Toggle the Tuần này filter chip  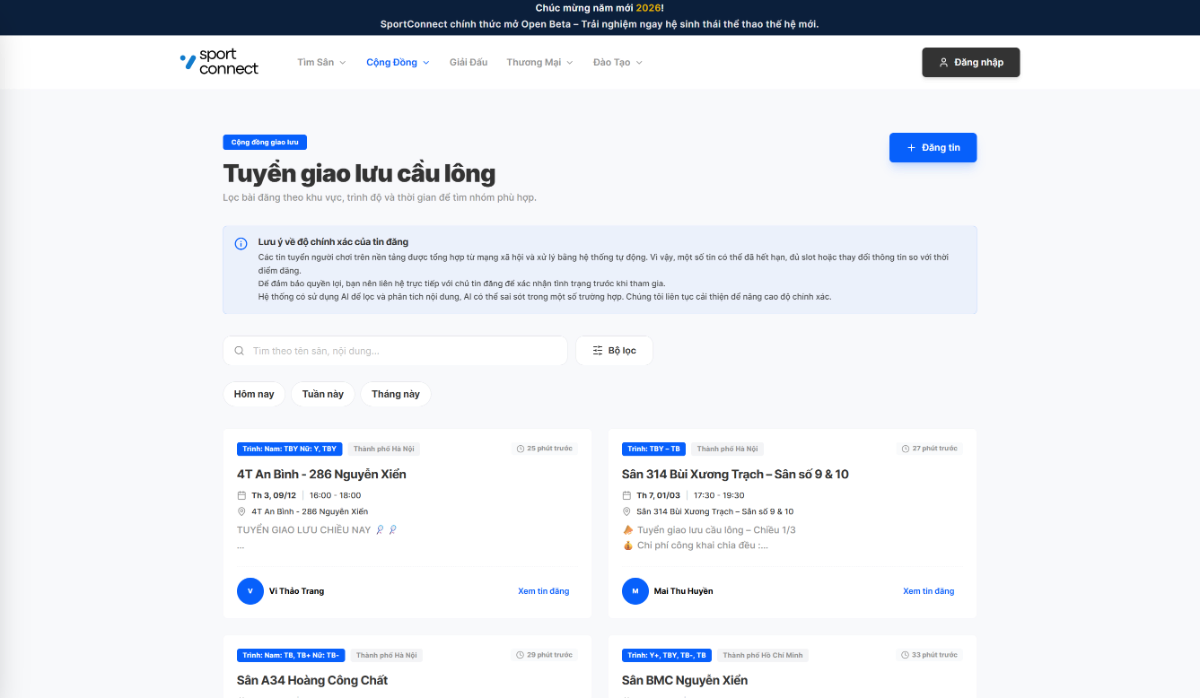point(323,394)
